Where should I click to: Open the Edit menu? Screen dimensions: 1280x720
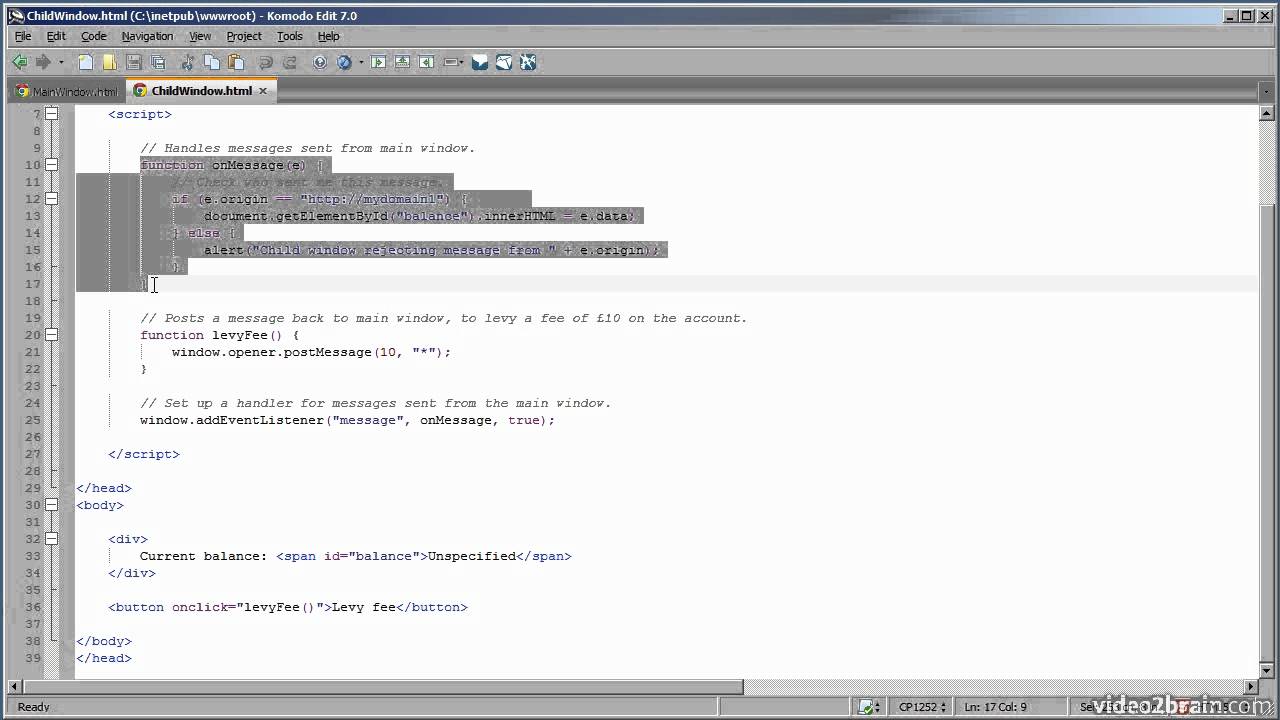click(56, 36)
